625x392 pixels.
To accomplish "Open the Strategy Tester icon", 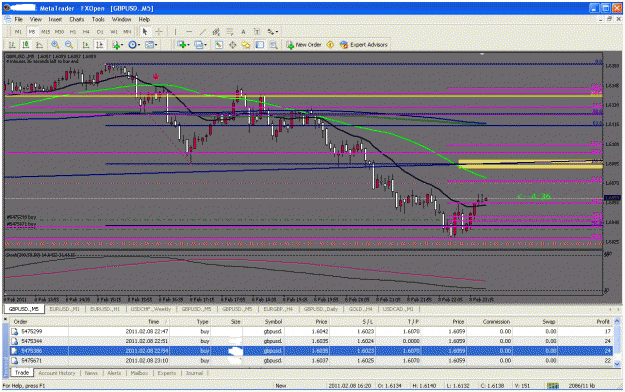I will (x=273, y=45).
